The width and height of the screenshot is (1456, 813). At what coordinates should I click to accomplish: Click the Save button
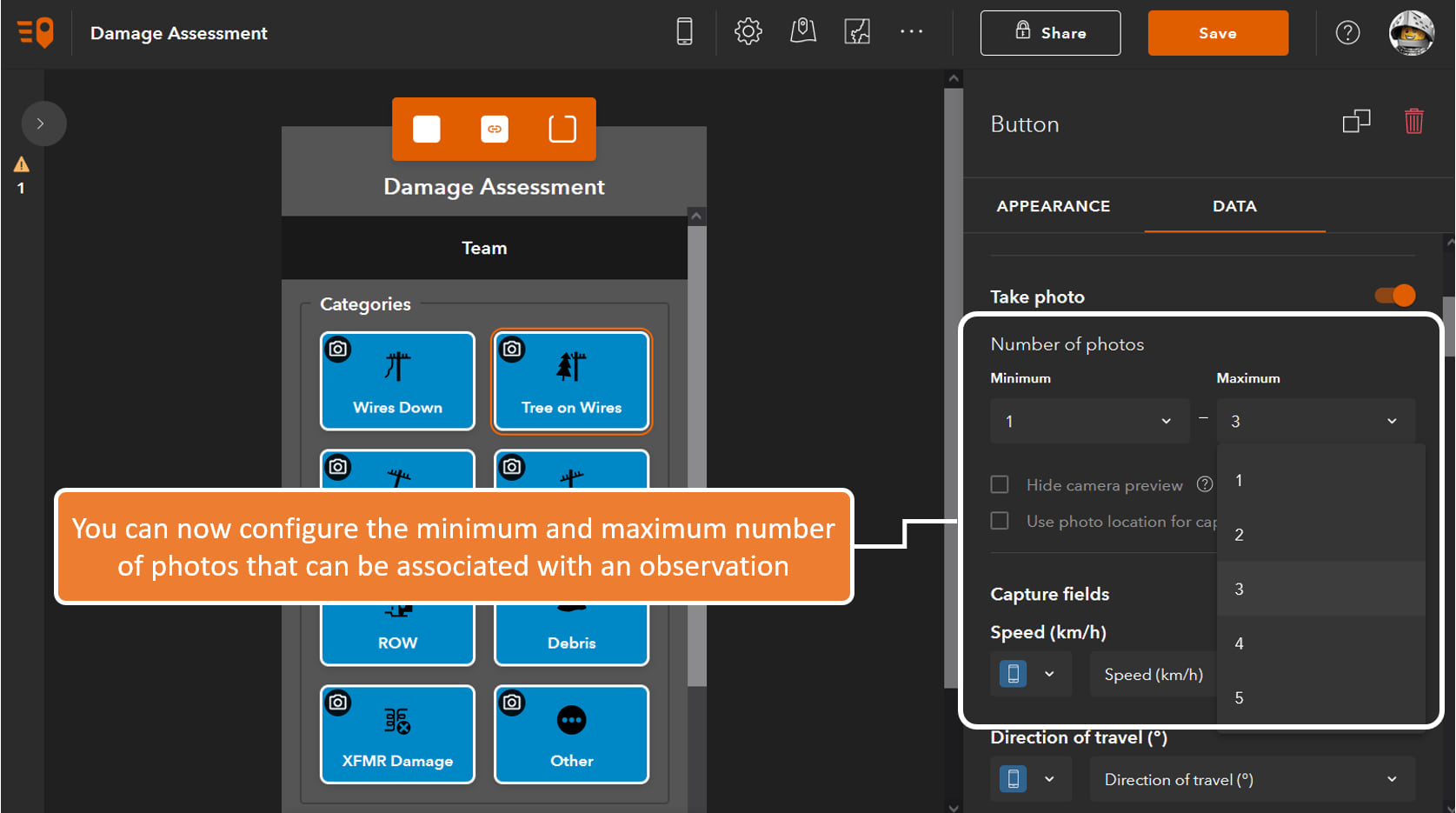click(1218, 32)
